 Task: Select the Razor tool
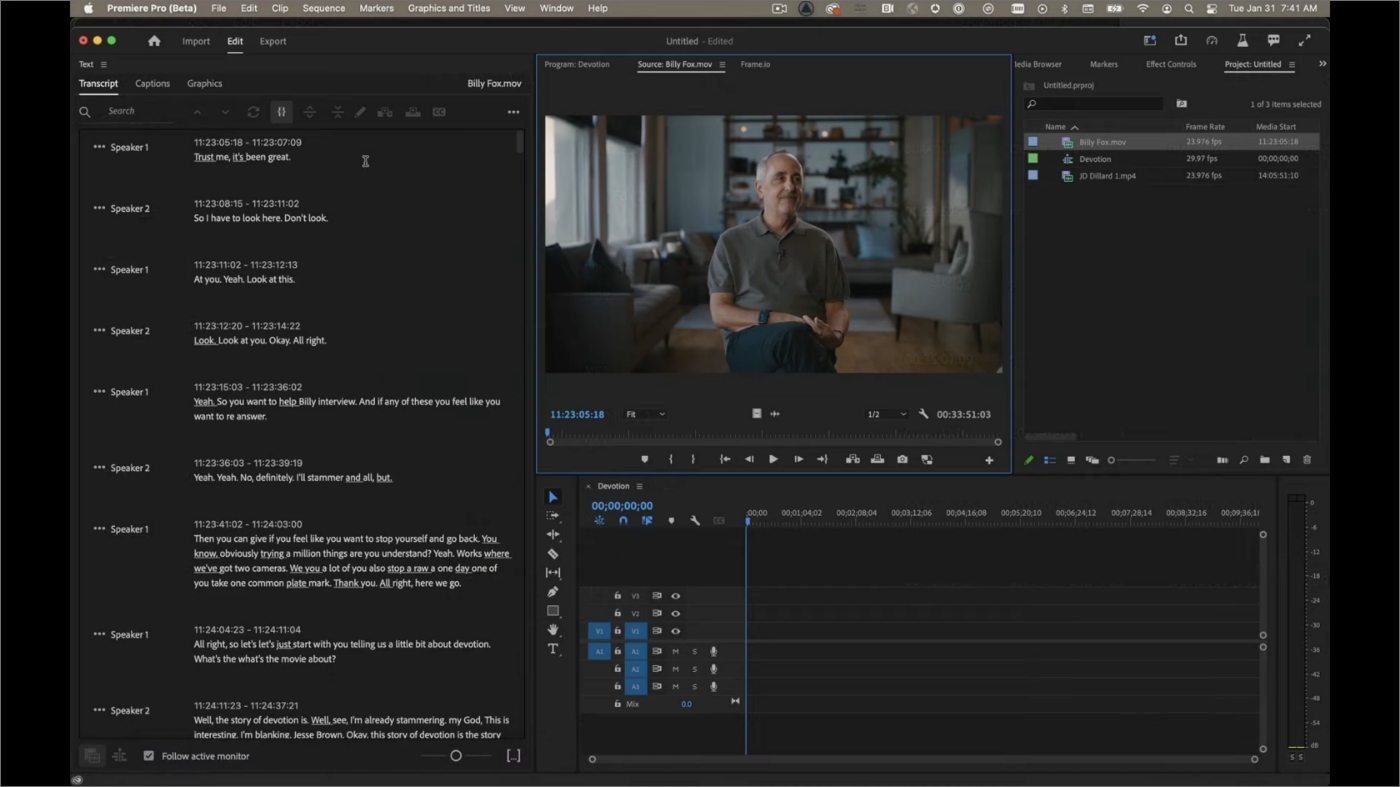[553, 554]
